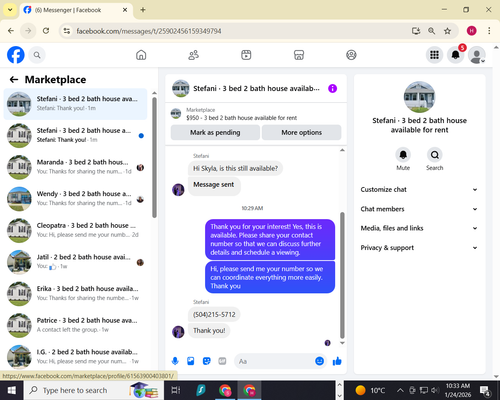
Task: Open the Facebook search icon
Action: coord(37,55)
